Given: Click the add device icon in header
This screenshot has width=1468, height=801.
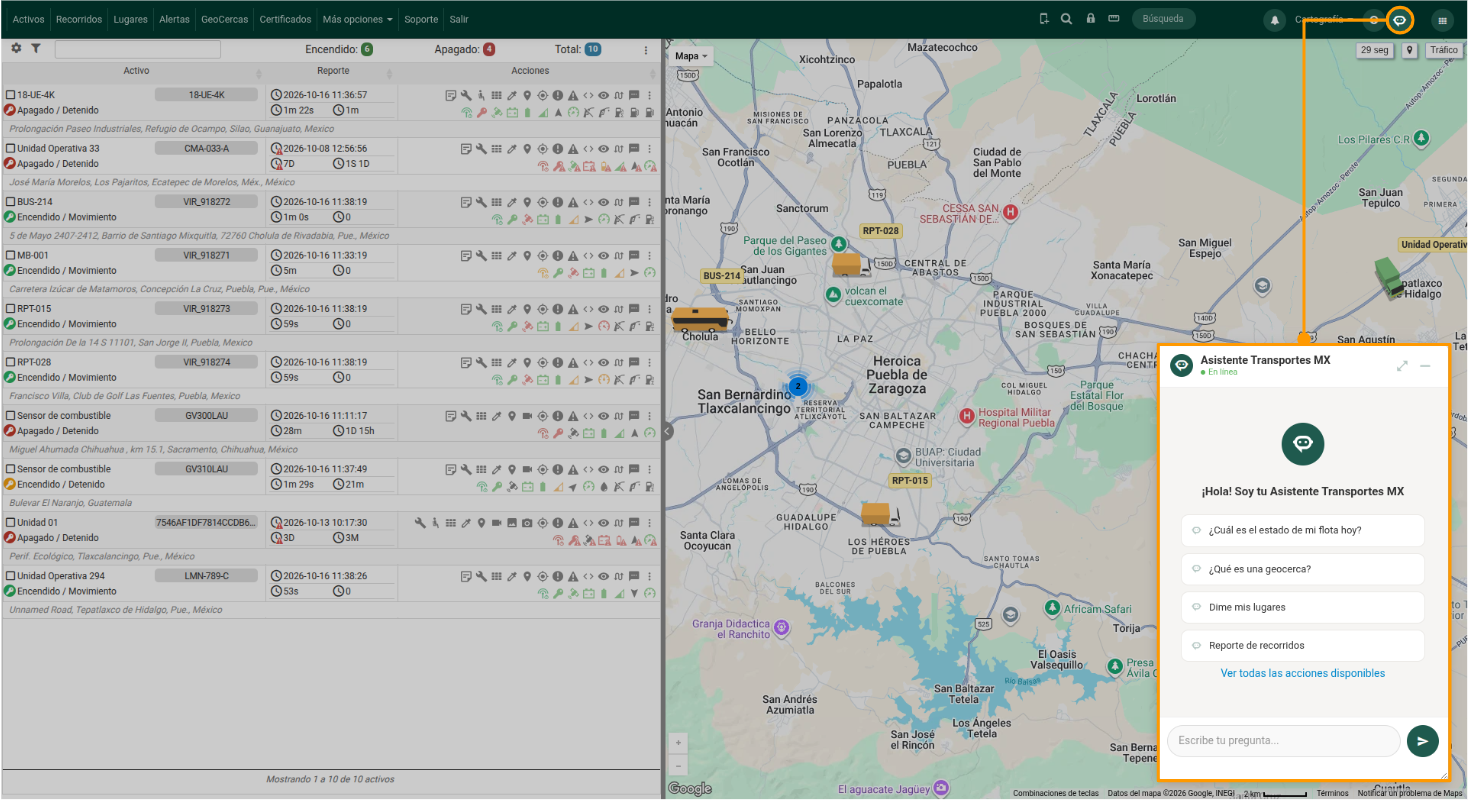Looking at the screenshot, I should pos(1044,19).
